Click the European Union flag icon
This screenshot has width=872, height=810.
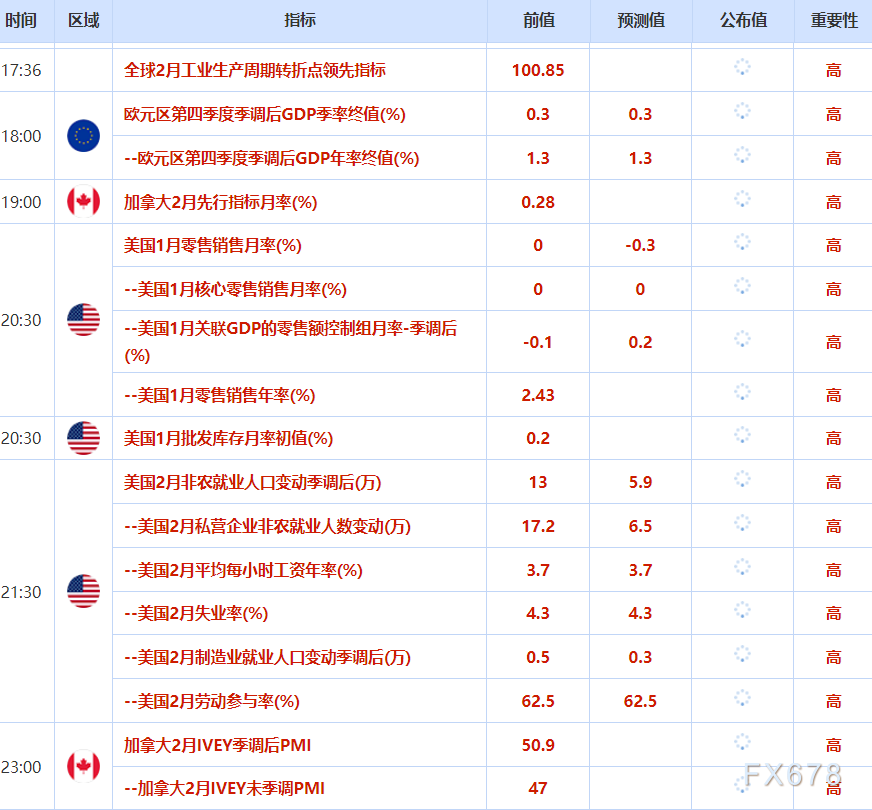(83, 136)
